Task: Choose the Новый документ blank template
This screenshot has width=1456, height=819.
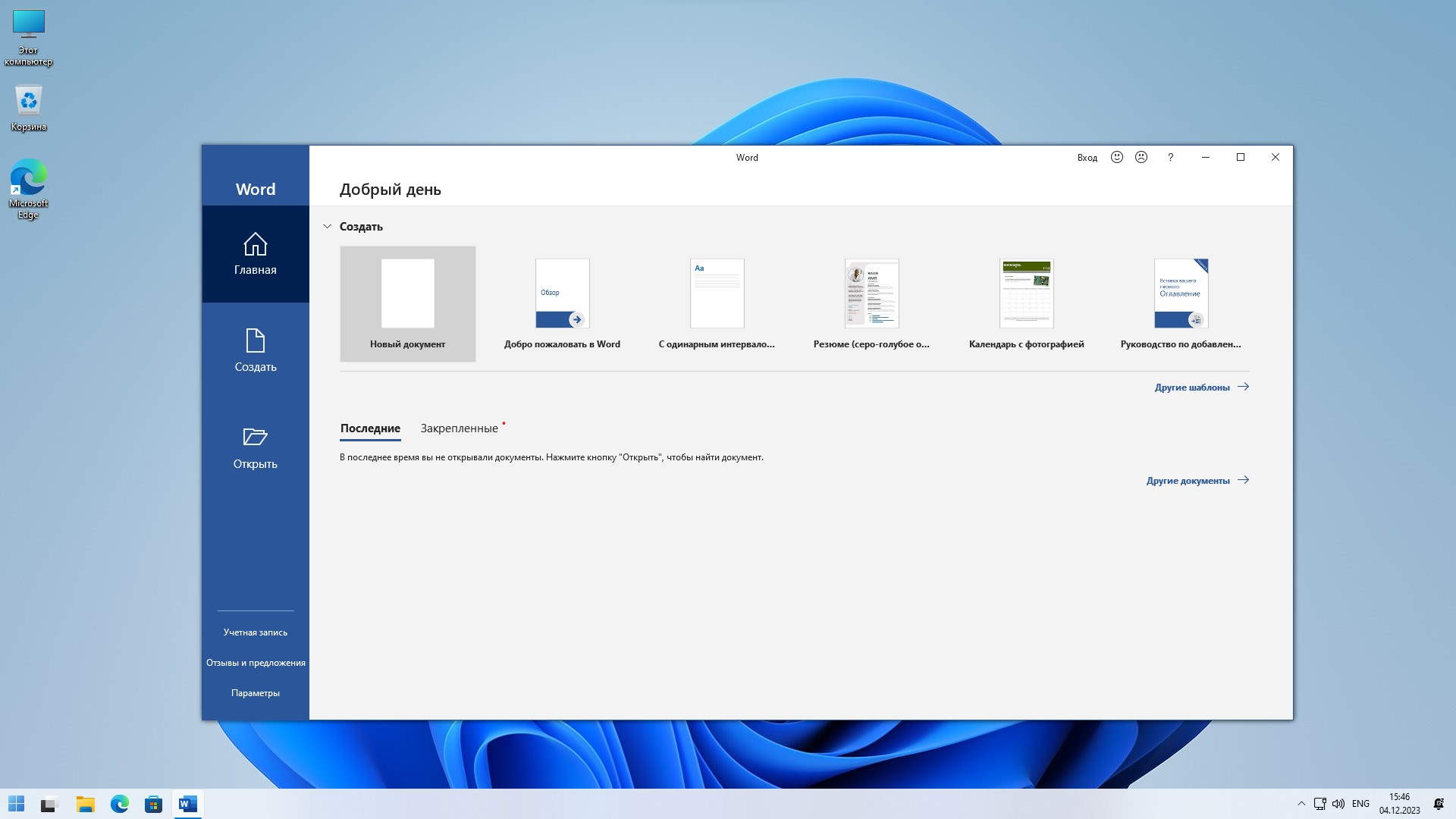Action: [x=407, y=303]
